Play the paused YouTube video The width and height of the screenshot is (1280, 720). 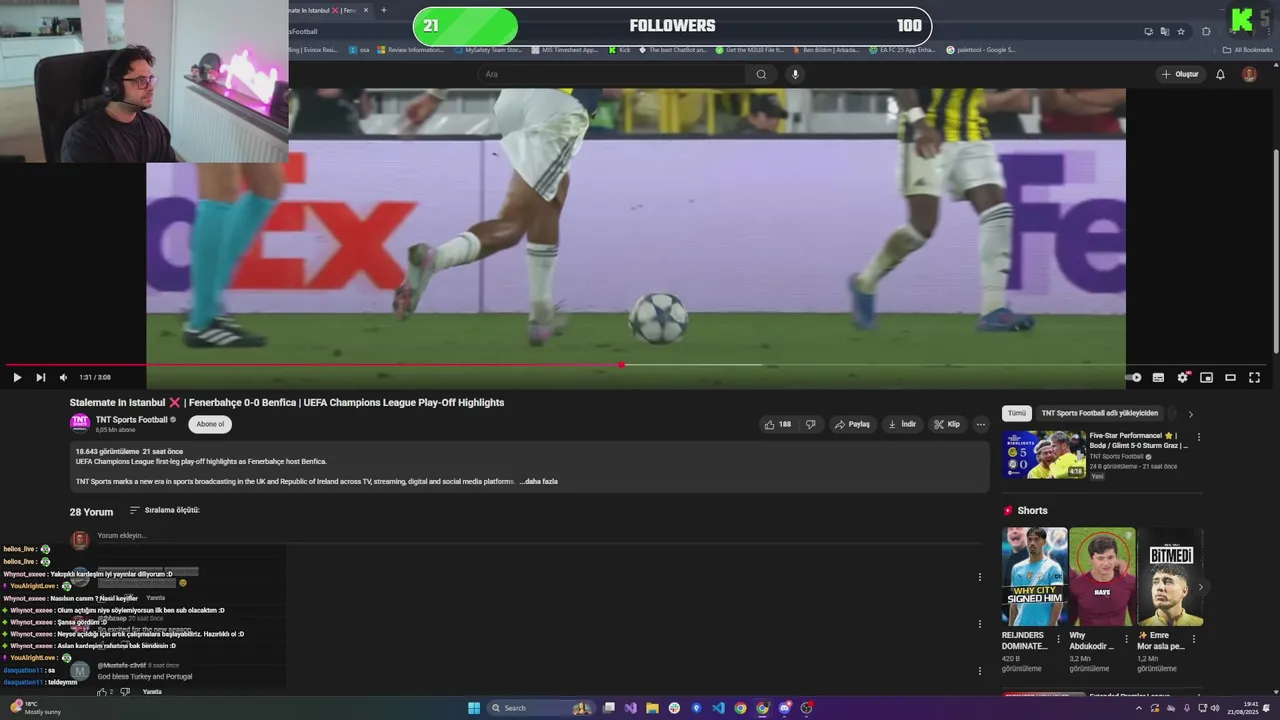coord(16,378)
